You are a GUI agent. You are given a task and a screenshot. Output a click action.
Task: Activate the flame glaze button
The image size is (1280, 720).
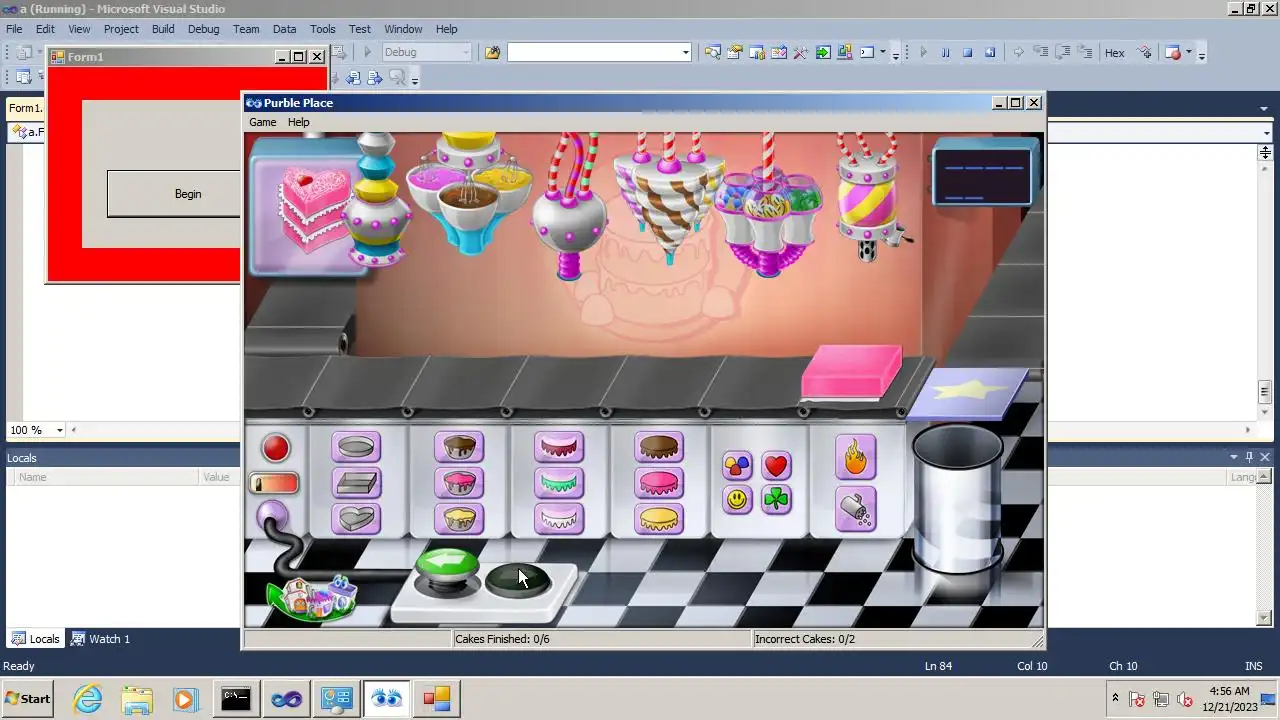coord(855,457)
